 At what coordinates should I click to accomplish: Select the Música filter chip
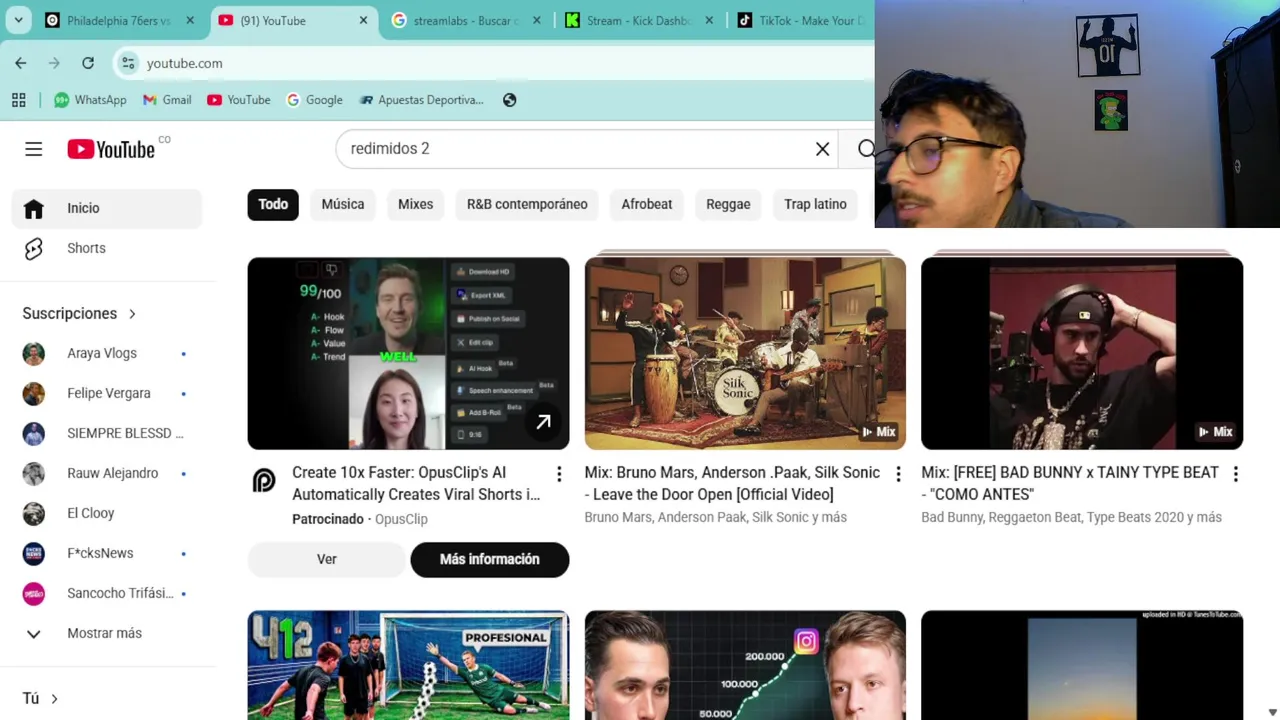pyautogui.click(x=343, y=204)
